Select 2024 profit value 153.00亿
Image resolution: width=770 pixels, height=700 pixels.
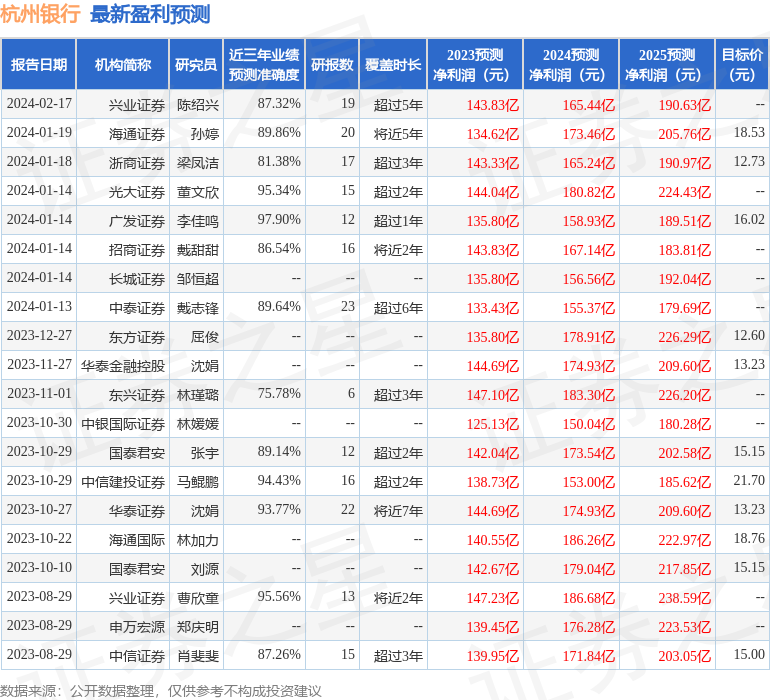pos(589,481)
